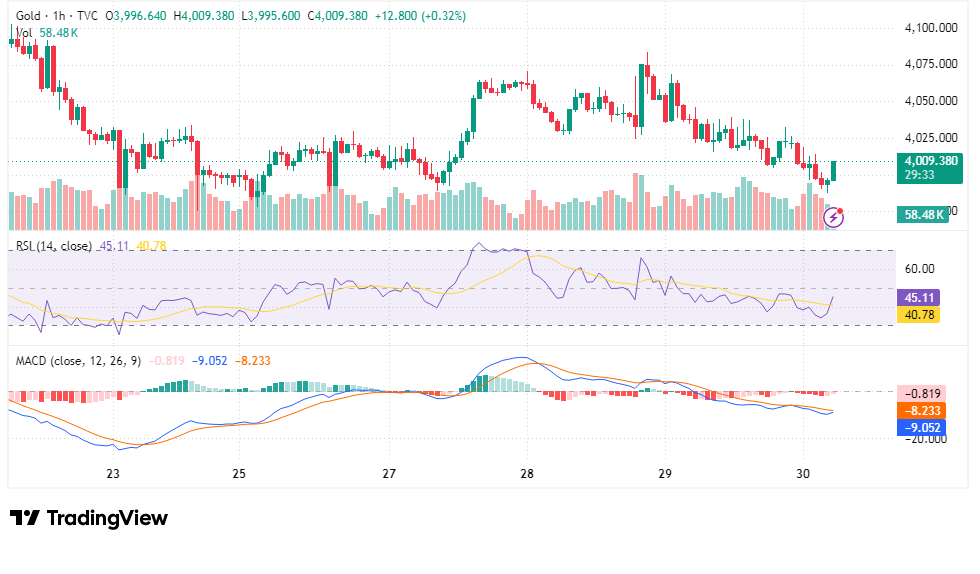Click the low value L3,995.600
980x574 pixels.
pos(271,16)
